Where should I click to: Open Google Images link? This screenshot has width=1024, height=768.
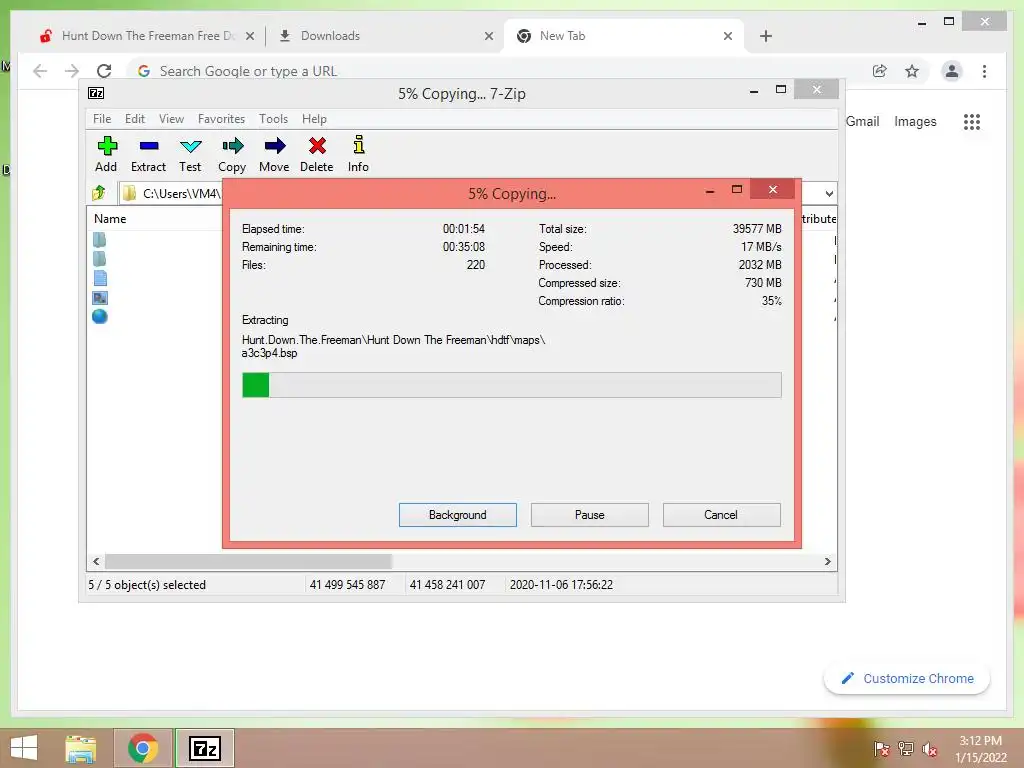pos(915,121)
